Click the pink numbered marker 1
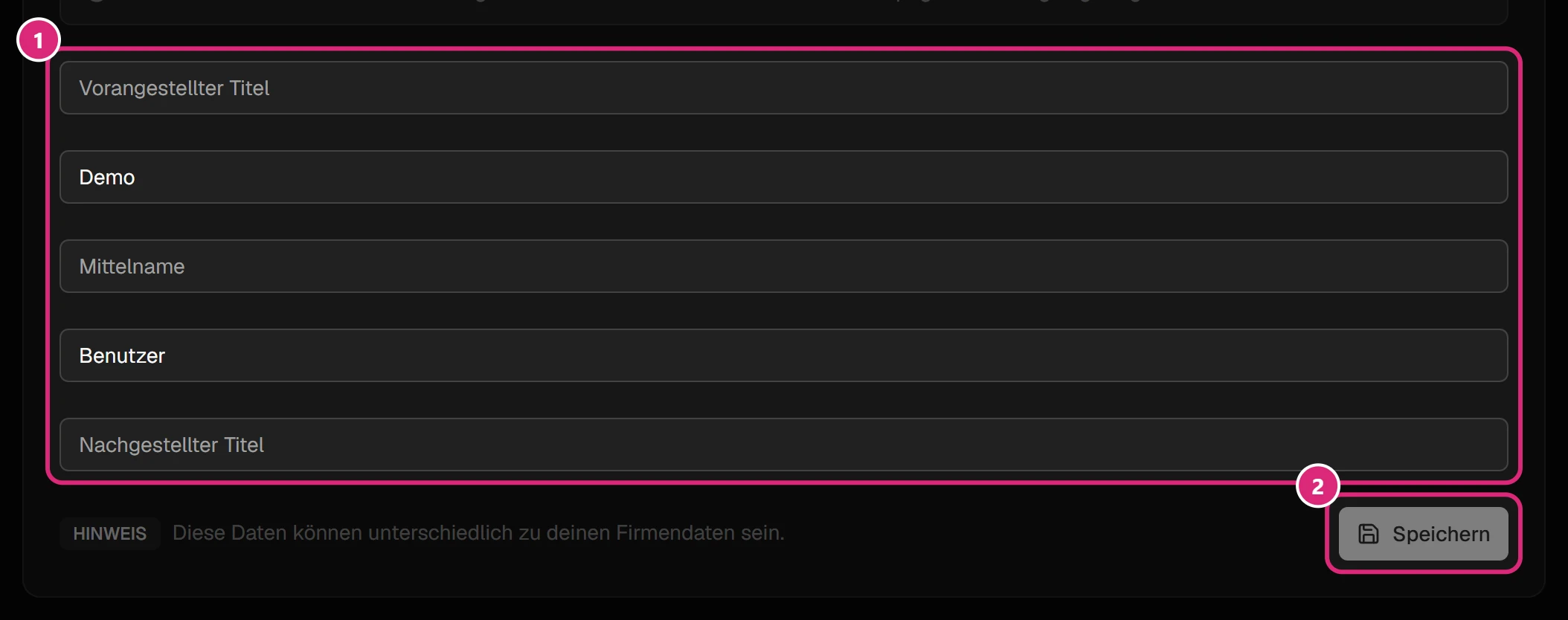Screen dimensions: 1568x620 39,40
